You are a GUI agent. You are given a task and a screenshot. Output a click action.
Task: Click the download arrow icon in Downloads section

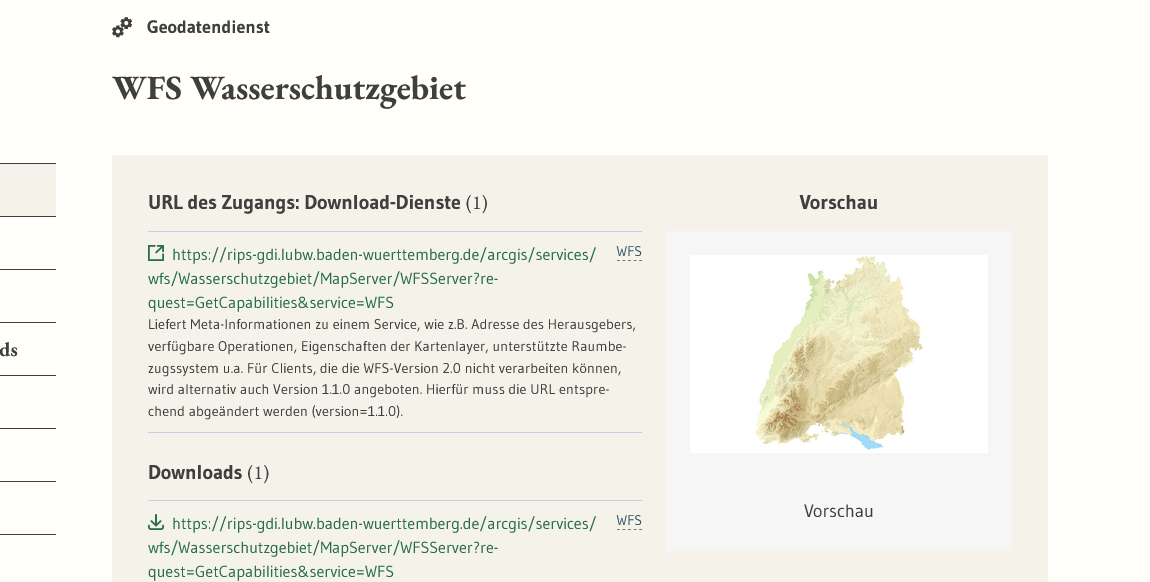coord(156,521)
